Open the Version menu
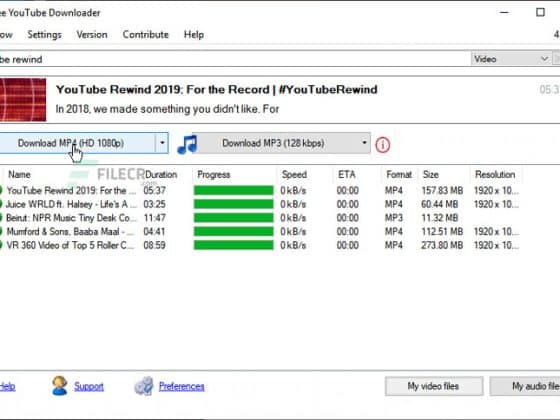Screen dimensions: 560x420 tap(92, 35)
